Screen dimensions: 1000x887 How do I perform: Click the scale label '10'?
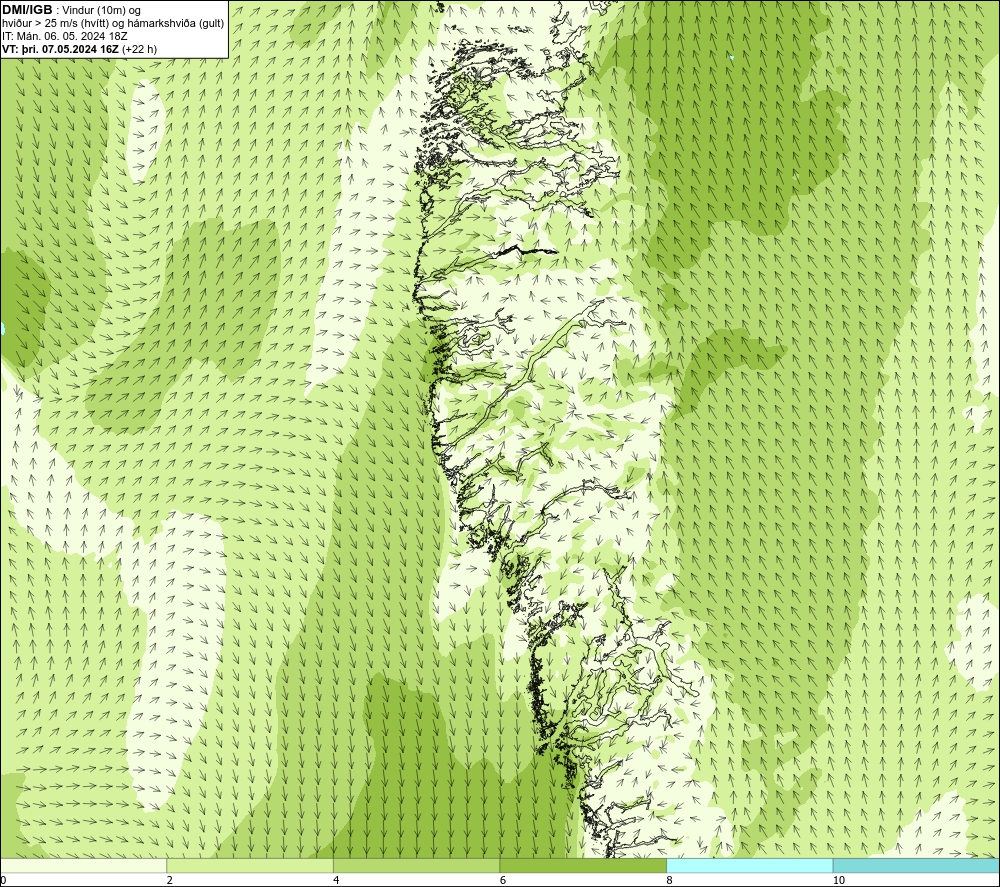[839, 880]
